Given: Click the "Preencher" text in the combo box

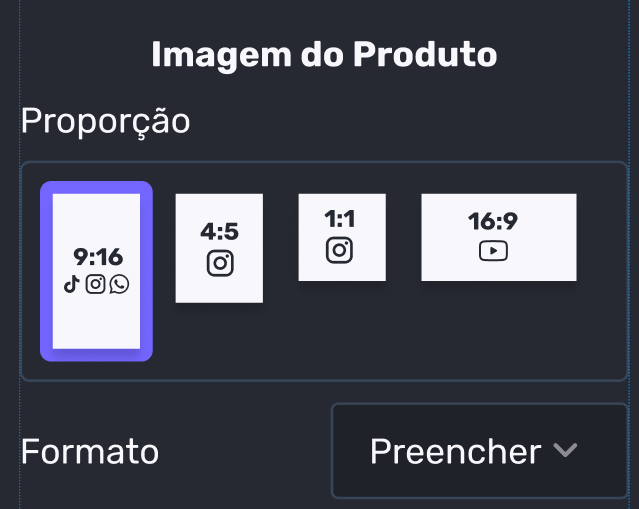Looking at the screenshot, I should [x=455, y=451].
